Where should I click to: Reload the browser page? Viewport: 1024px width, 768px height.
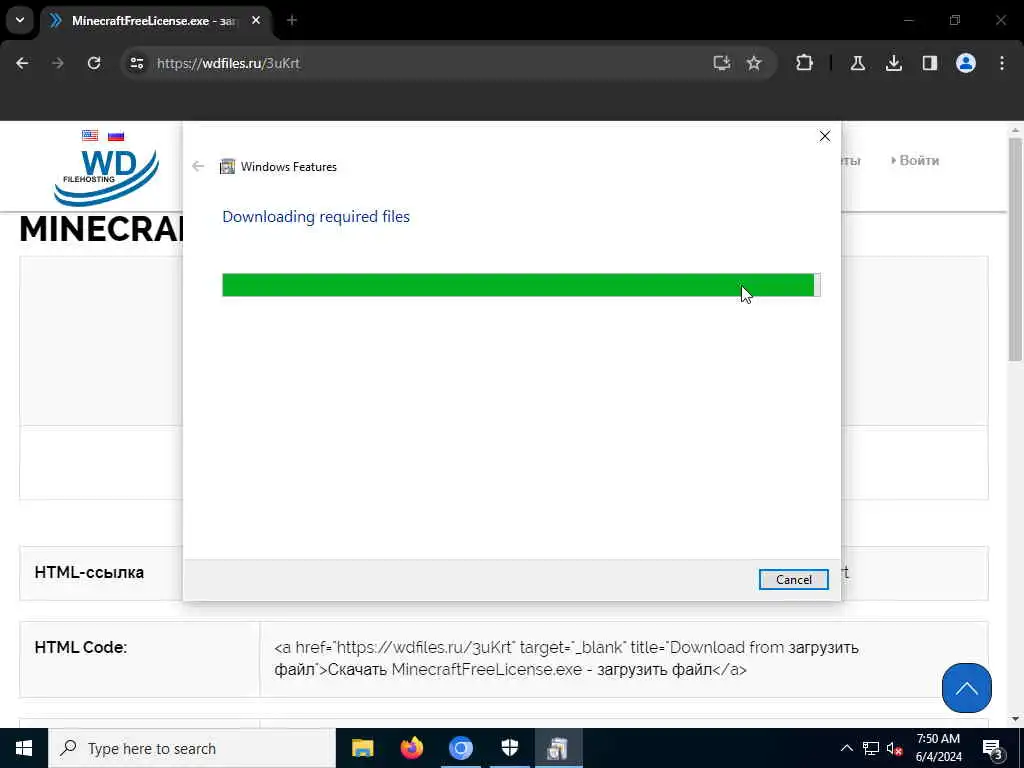[94, 63]
